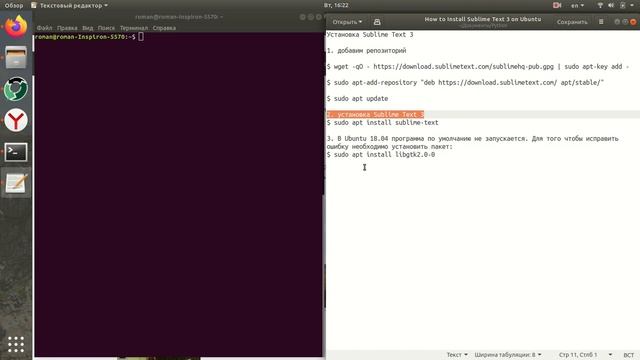Open the Файл menu in terminal

click(44, 28)
